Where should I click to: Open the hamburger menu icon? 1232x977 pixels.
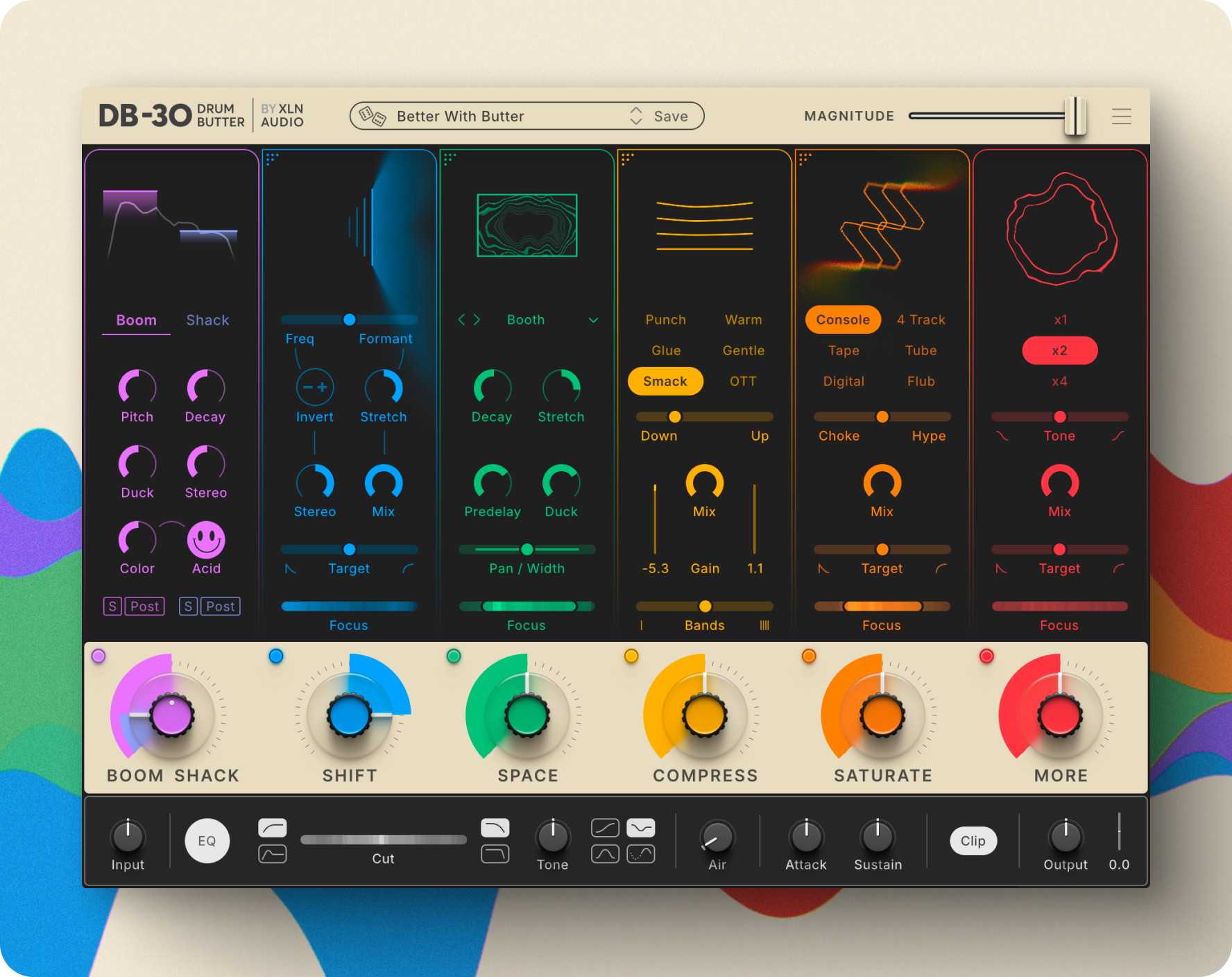click(x=1121, y=116)
